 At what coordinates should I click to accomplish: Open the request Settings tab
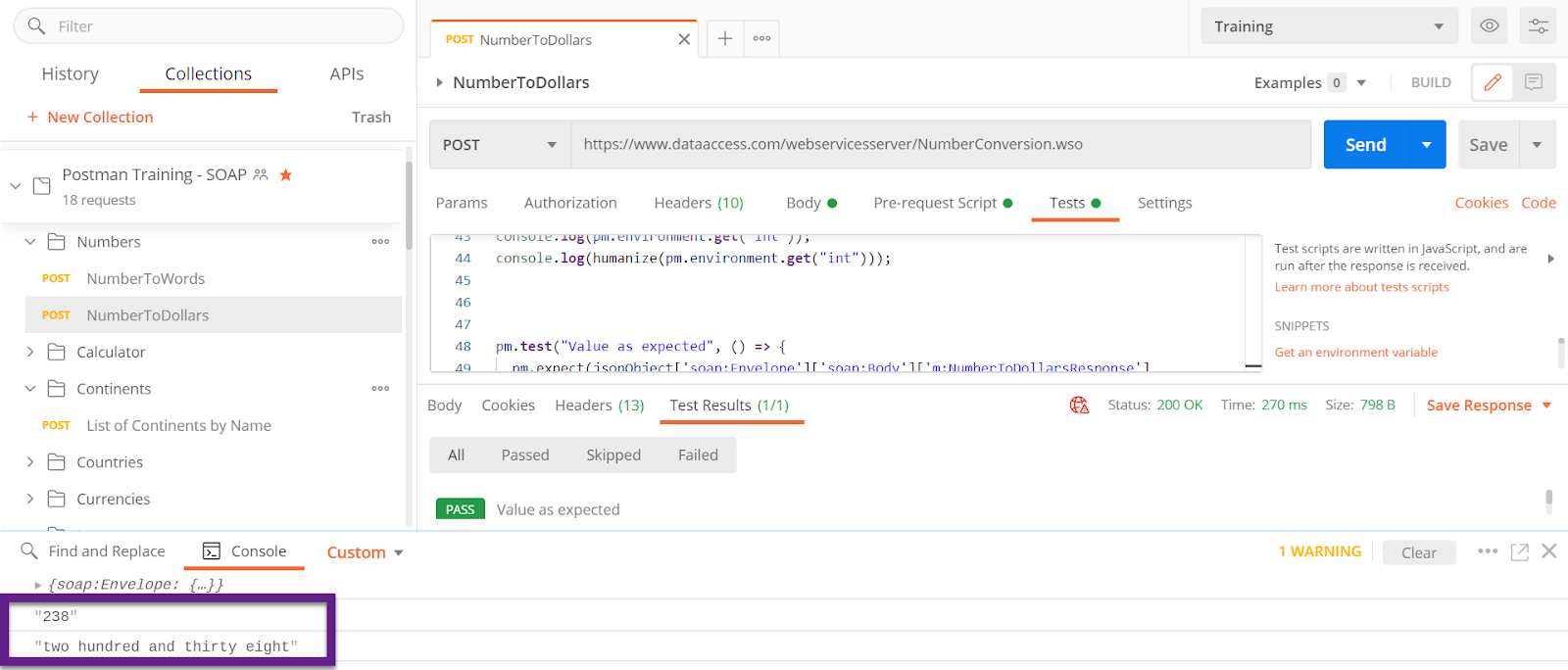click(1165, 203)
